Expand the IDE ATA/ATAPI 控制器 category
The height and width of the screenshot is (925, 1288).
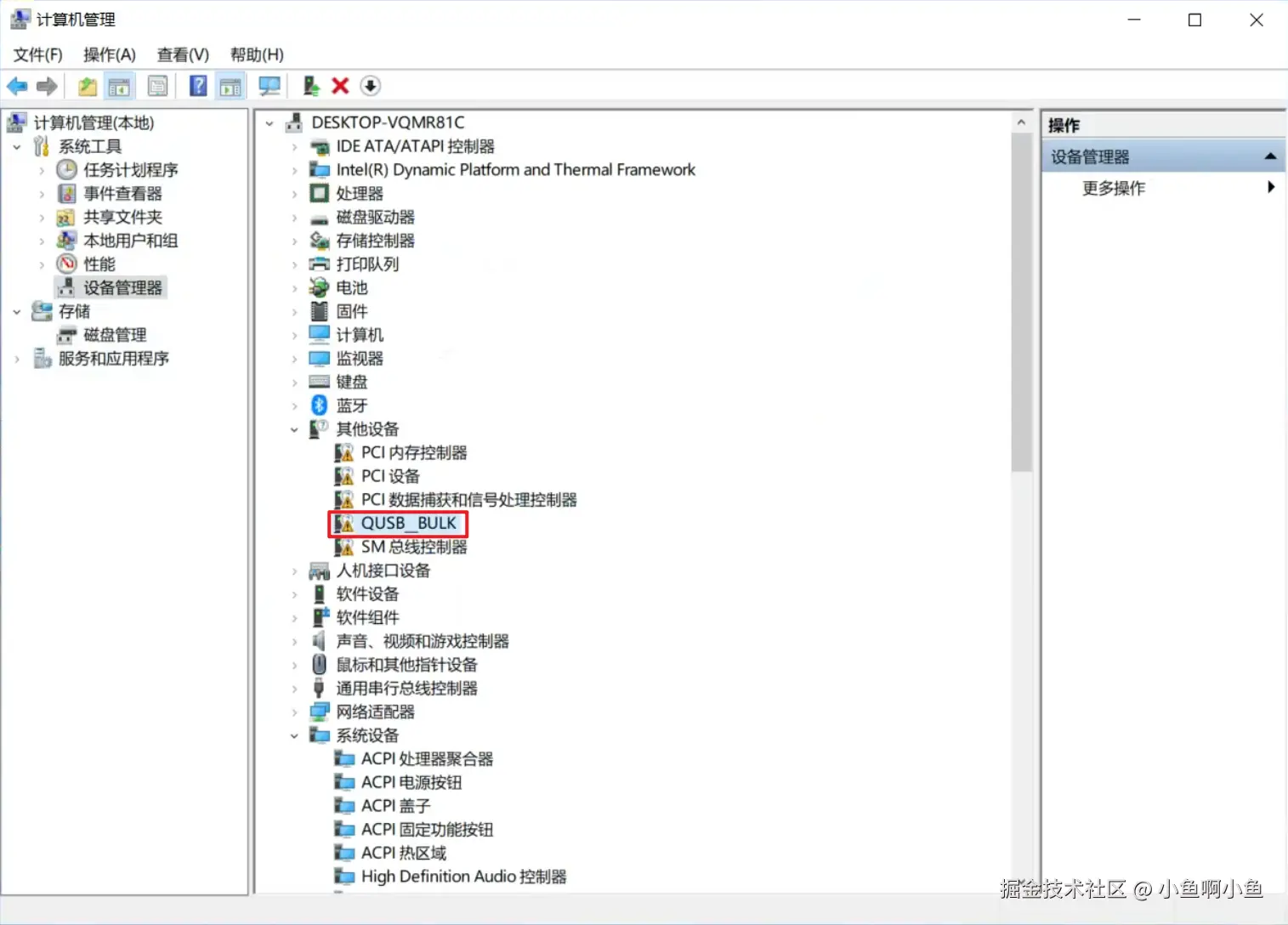[294, 147]
